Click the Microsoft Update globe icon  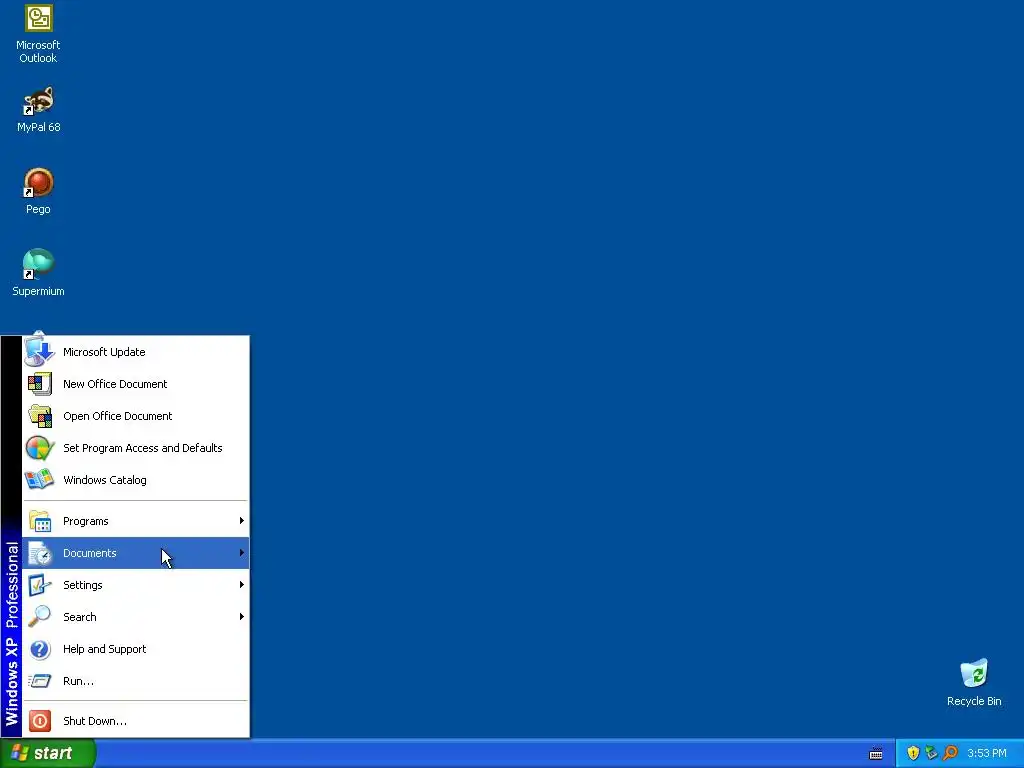click(40, 351)
